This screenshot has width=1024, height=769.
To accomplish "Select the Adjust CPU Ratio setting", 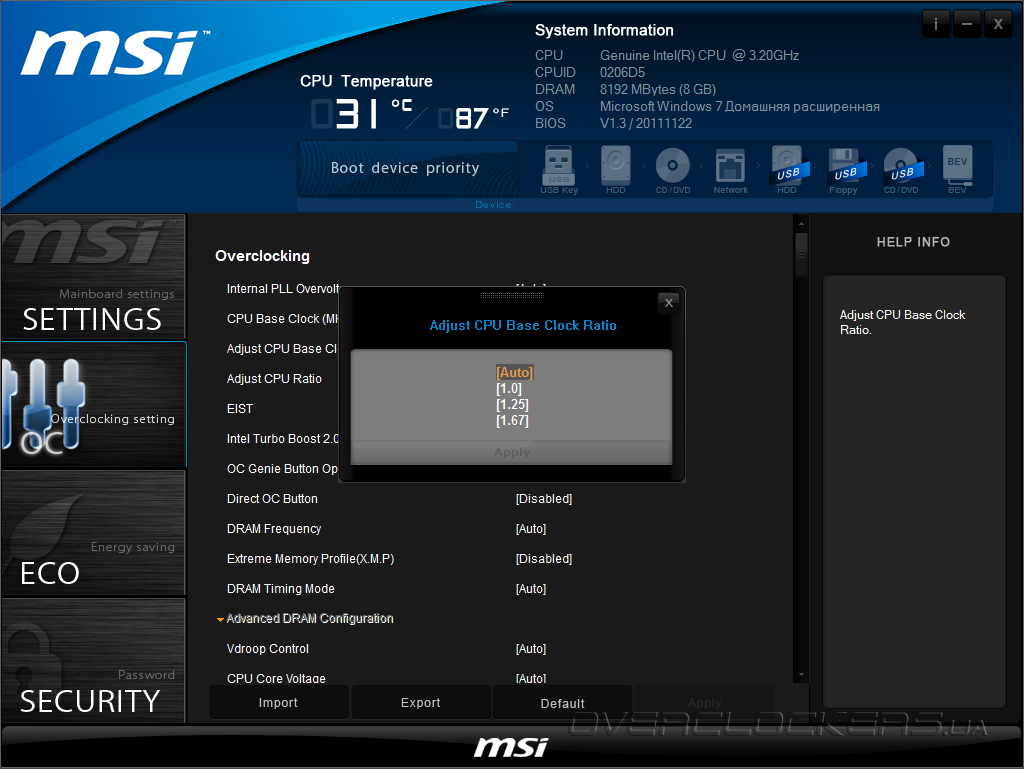I will pos(274,379).
